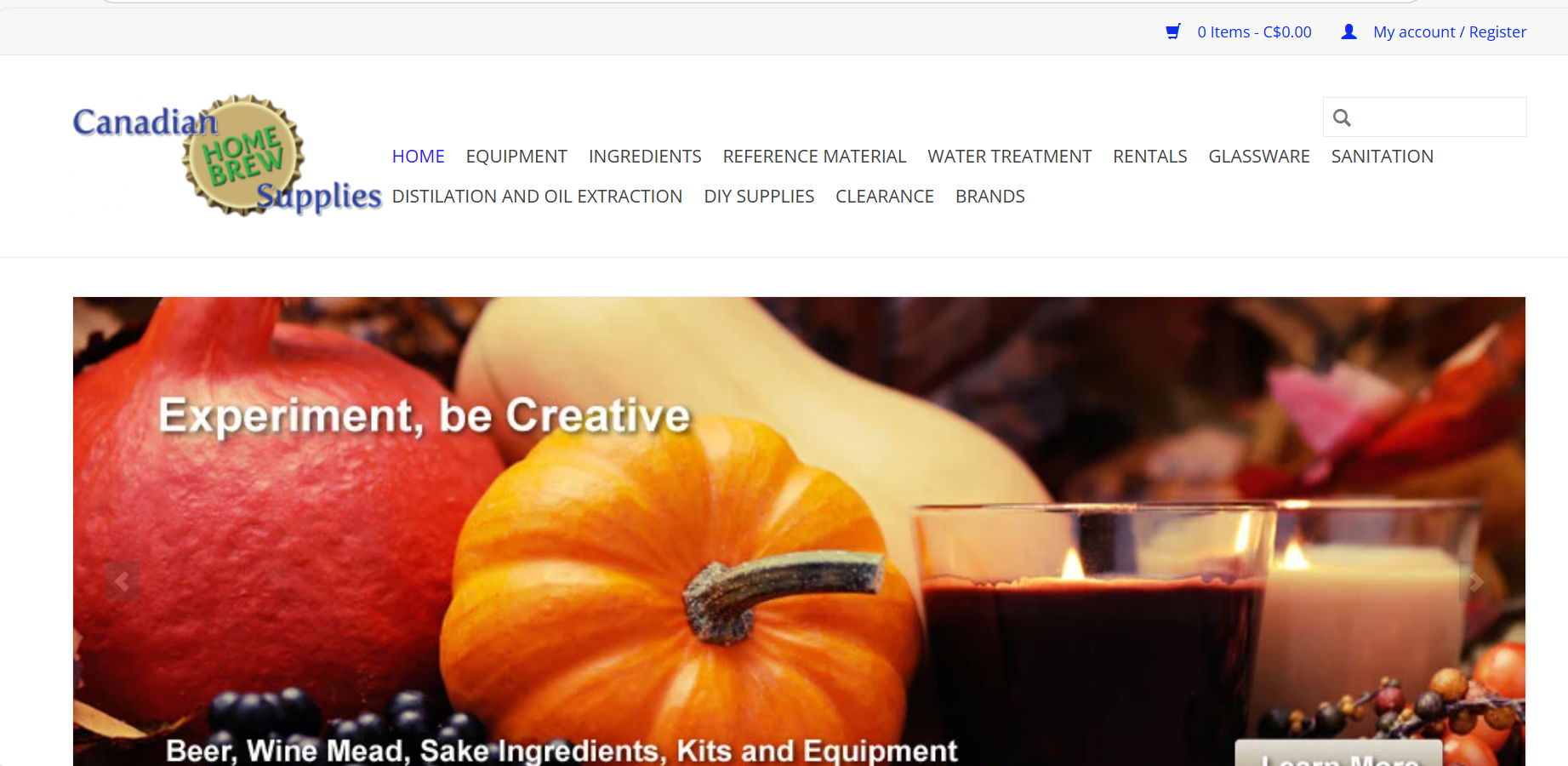Go to REFERENCE MATERIAL section
1568x766 pixels.
(814, 157)
